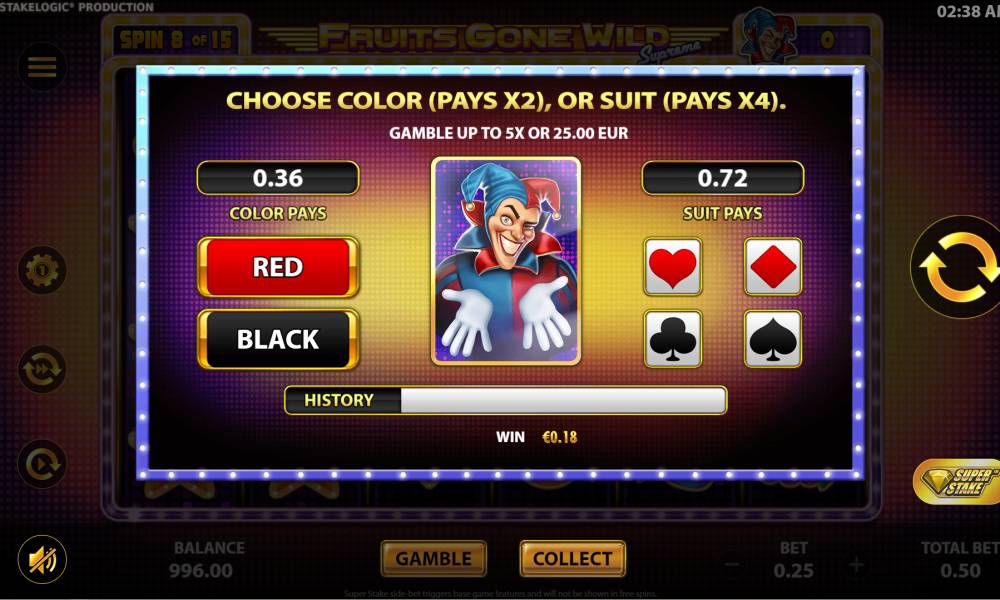Pick the clubs suit card
Image resolution: width=1000 pixels, height=600 pixels.
pyautogui.click(x=673, y=339)
